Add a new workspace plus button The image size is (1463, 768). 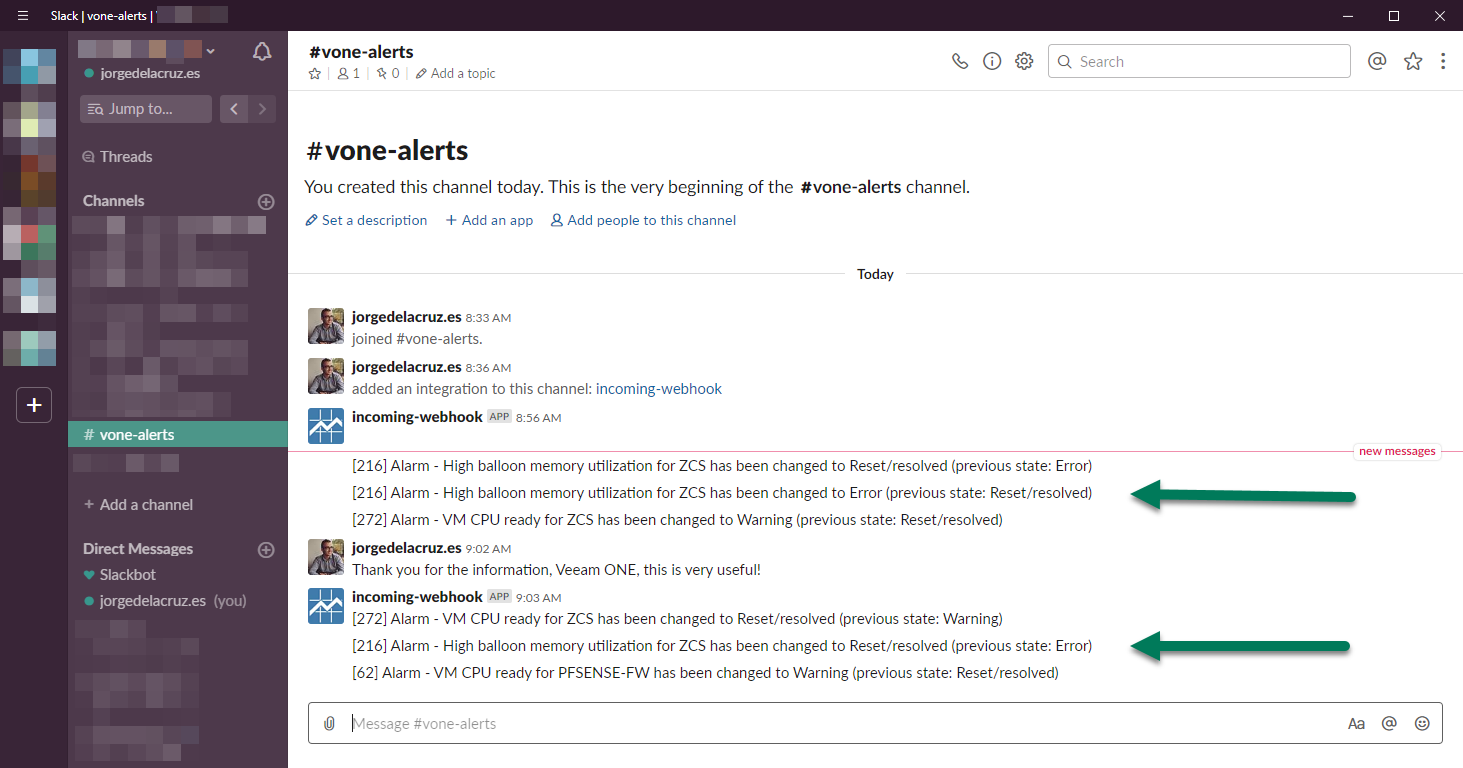pyautogui.click(x=34, y=405)
